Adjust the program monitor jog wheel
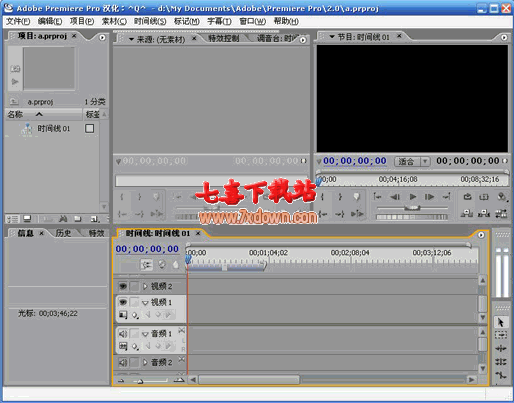 [412, 217]
